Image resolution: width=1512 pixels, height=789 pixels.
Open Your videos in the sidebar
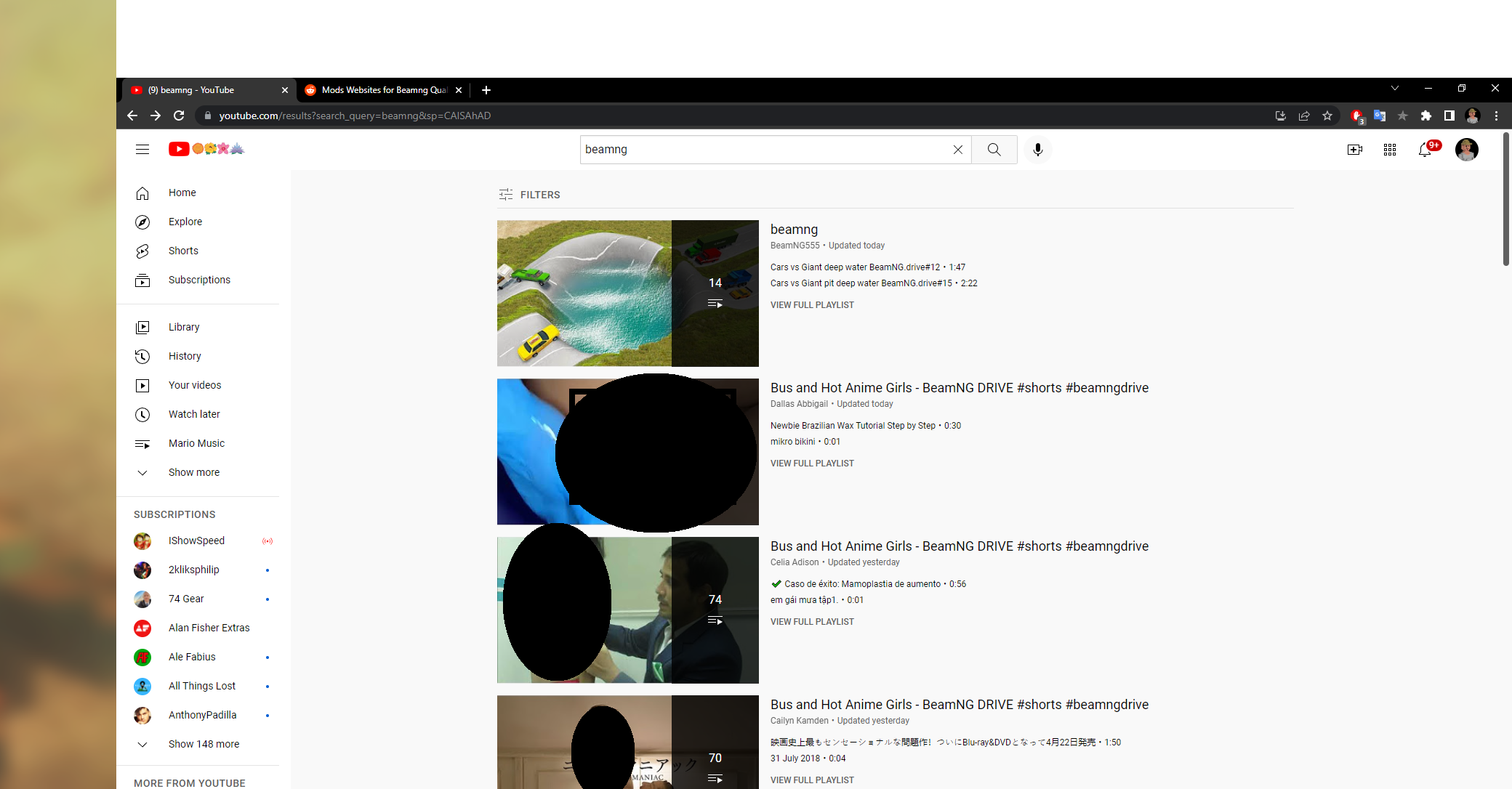point(198,385)
